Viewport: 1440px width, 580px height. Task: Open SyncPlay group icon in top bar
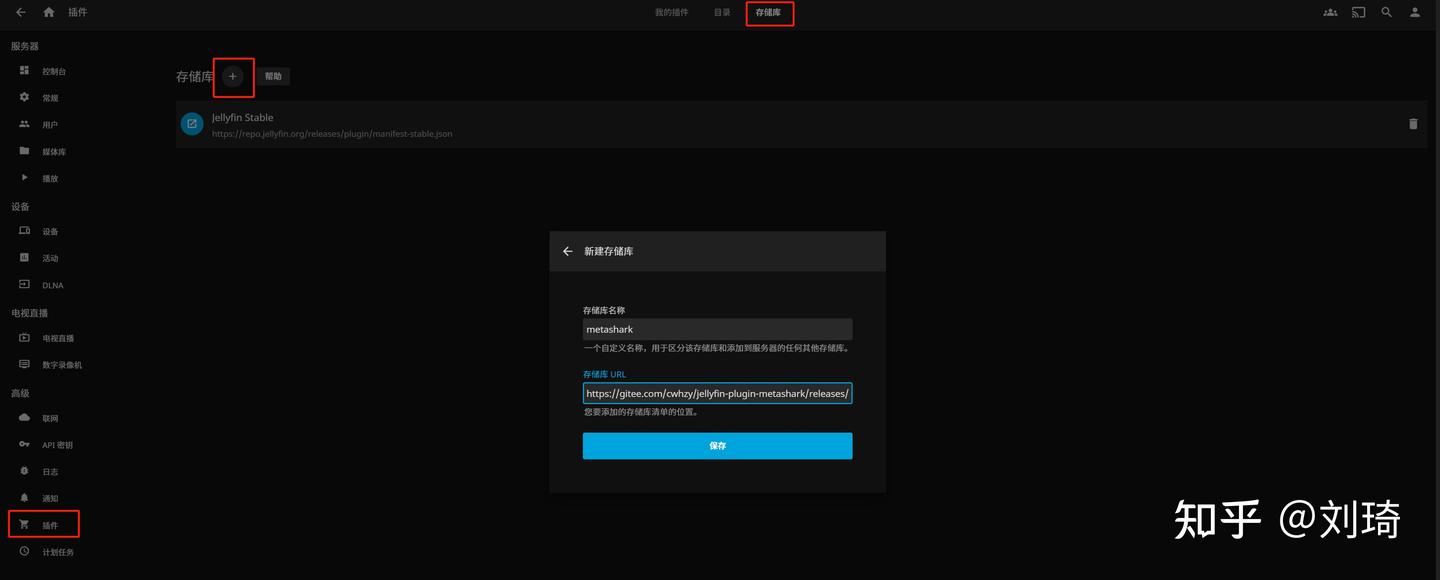(1330, 12)
